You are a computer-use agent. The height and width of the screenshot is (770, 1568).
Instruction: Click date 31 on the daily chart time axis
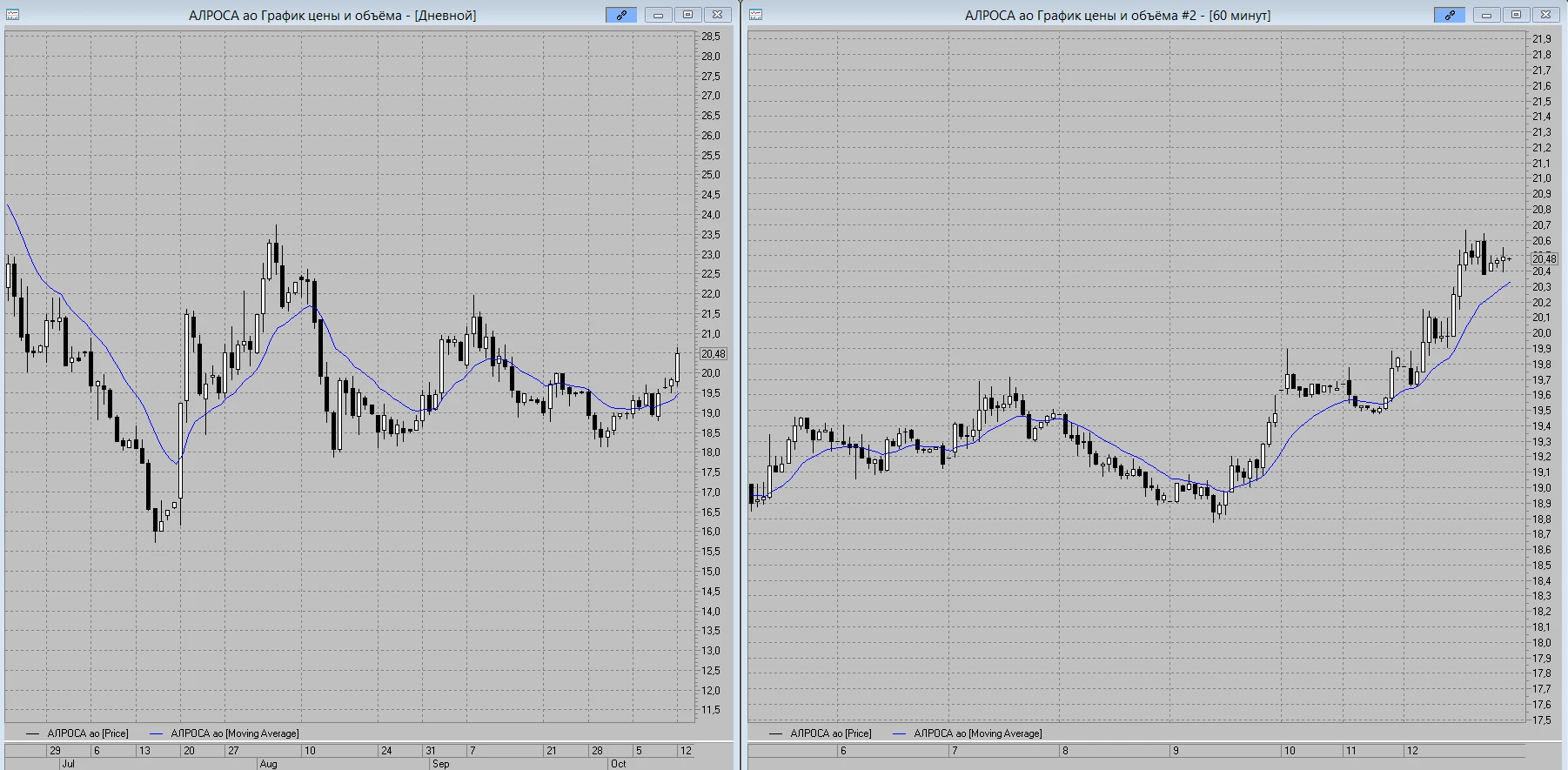pyautogui.click(x=431, y=750)
